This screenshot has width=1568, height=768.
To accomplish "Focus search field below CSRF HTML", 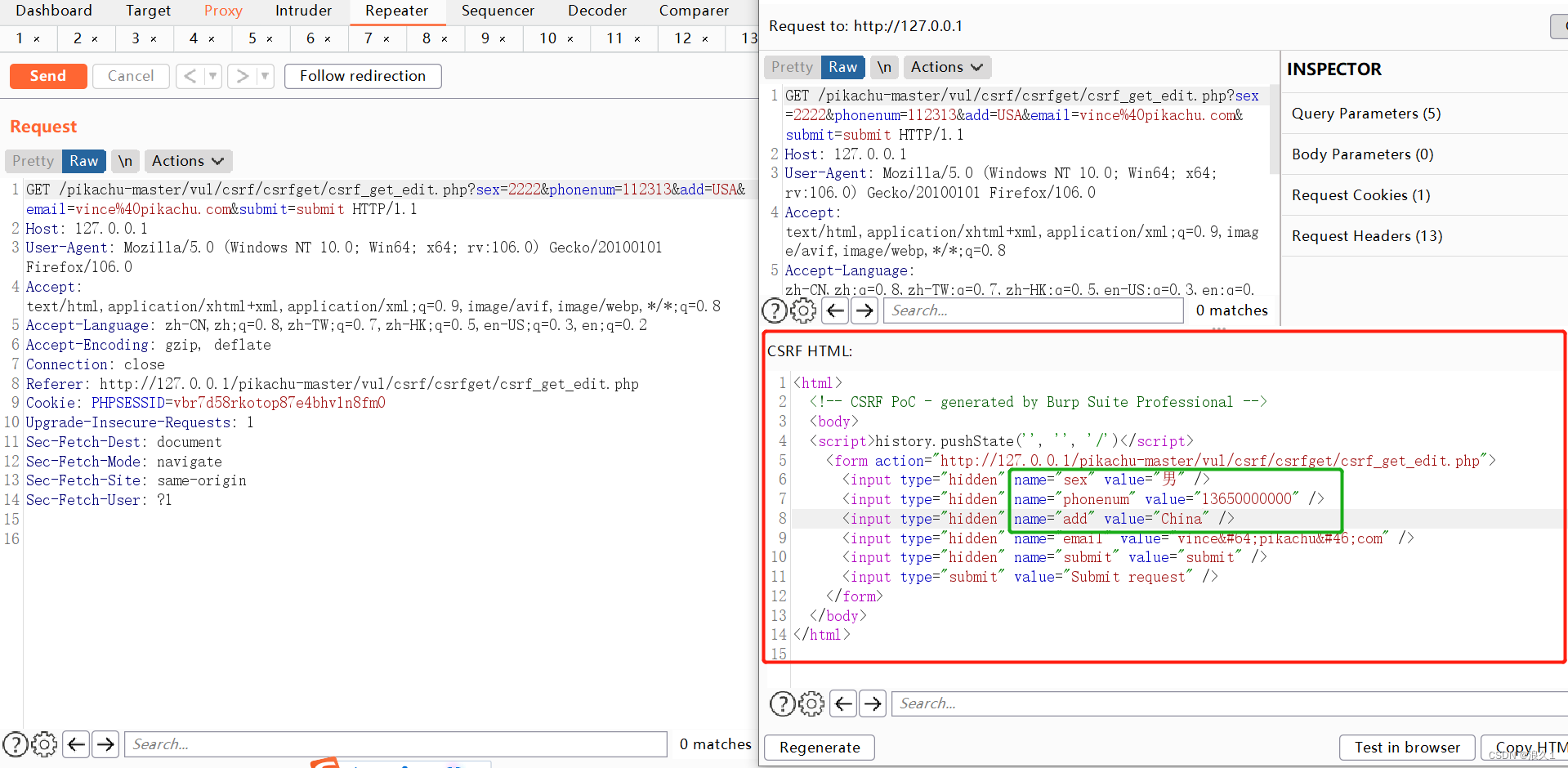I will (1230, 703).
